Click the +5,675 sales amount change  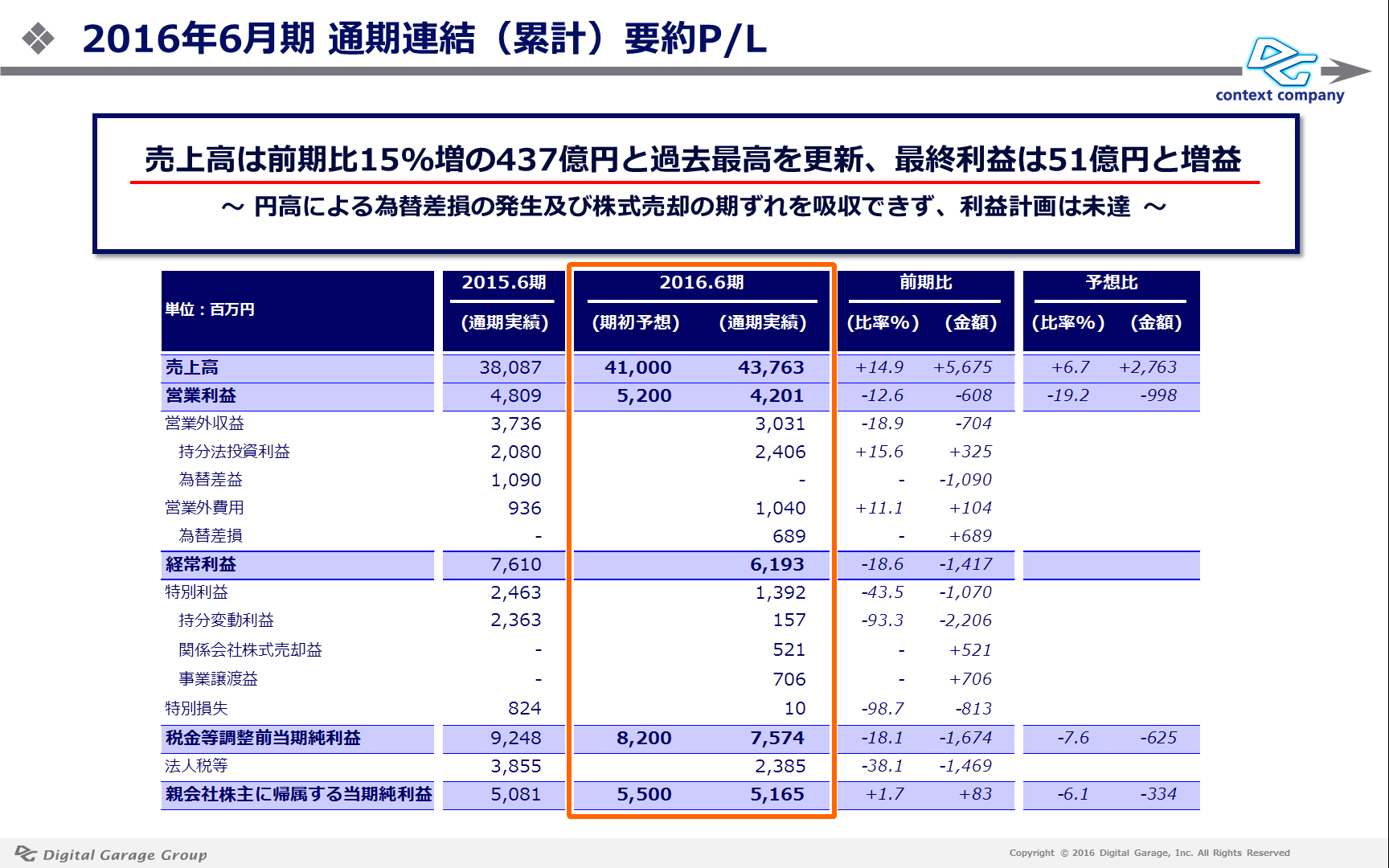coord(962,367)
